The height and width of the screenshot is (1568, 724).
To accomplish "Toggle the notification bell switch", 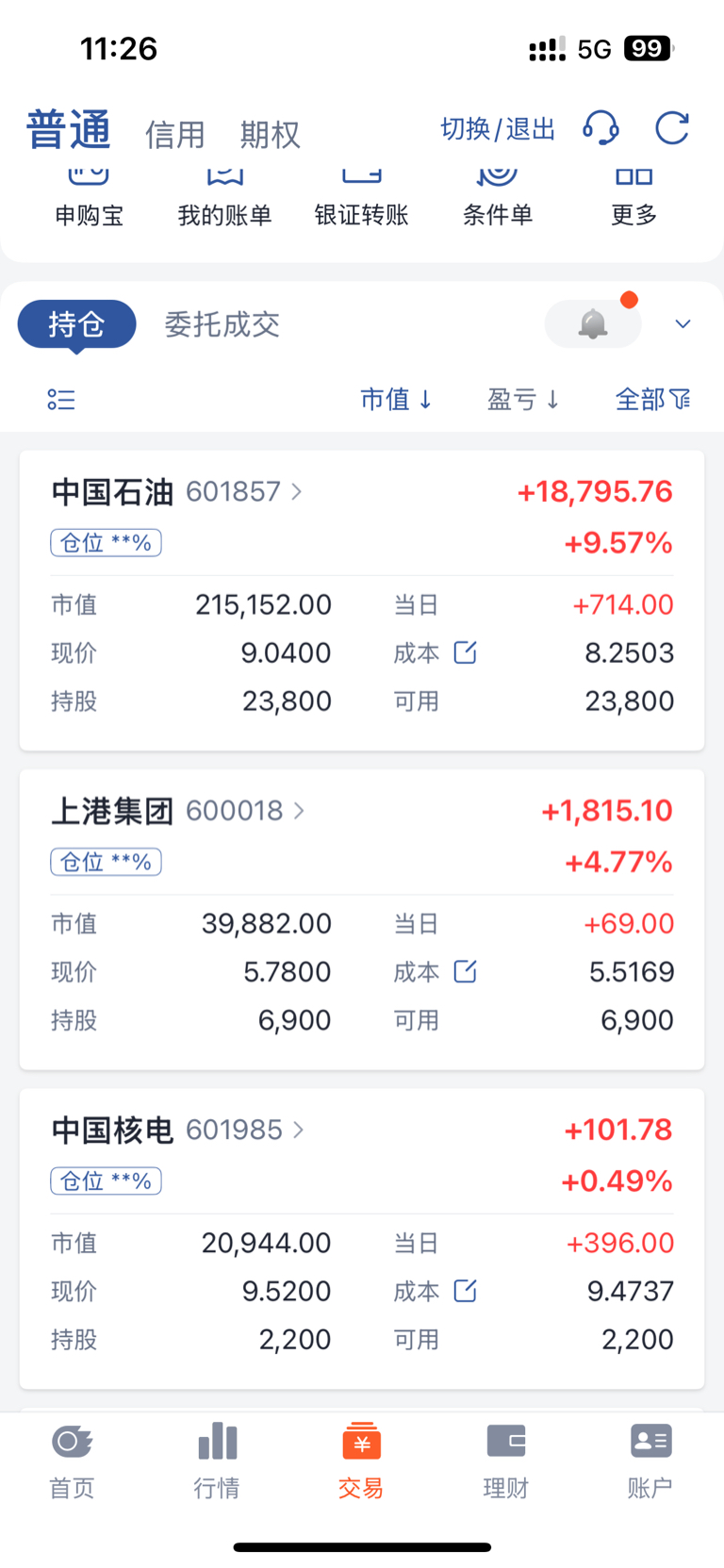I will [x=593, y=324].
